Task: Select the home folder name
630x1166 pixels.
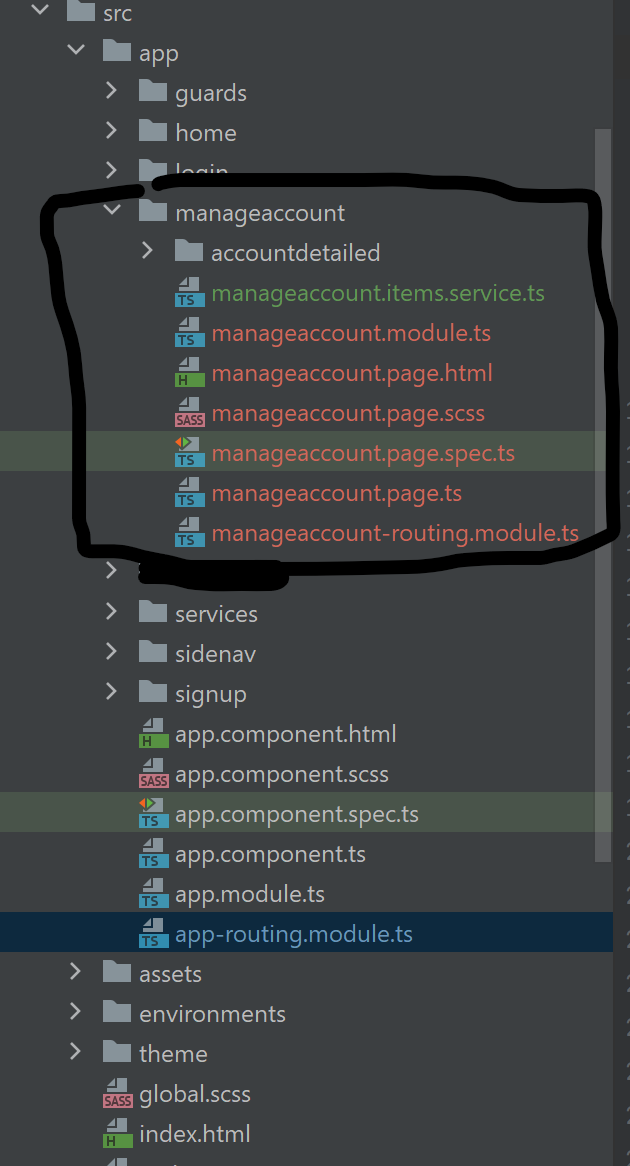Action: coord(205,132)
